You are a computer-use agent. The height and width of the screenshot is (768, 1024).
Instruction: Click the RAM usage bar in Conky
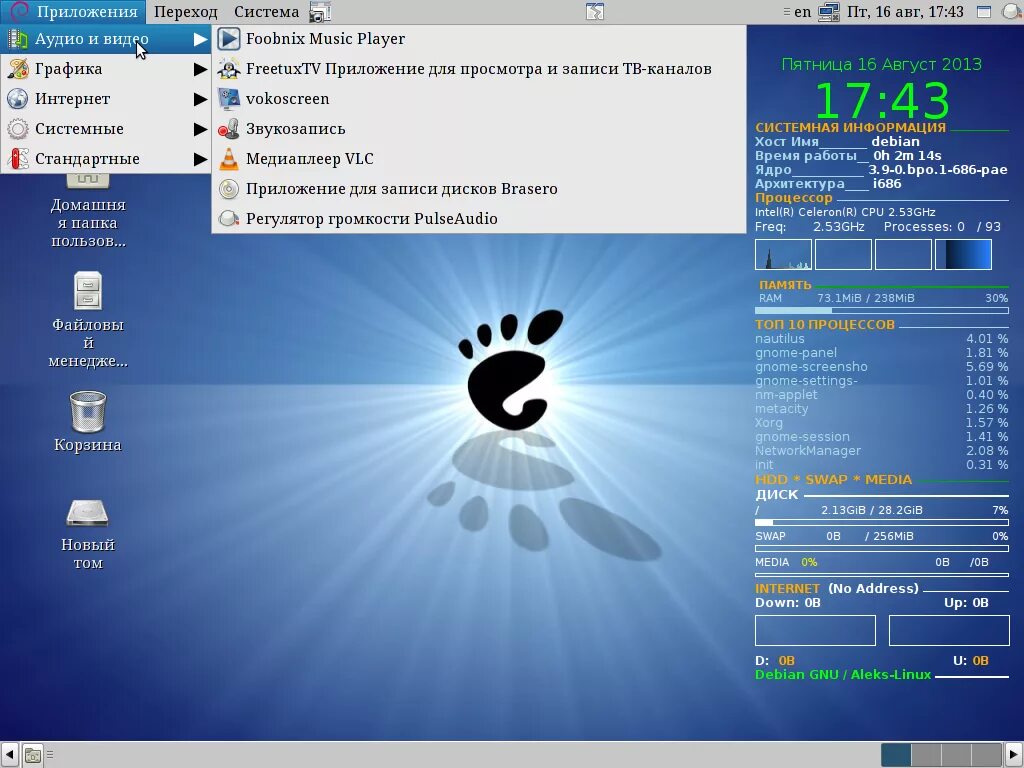coord(882,311)
